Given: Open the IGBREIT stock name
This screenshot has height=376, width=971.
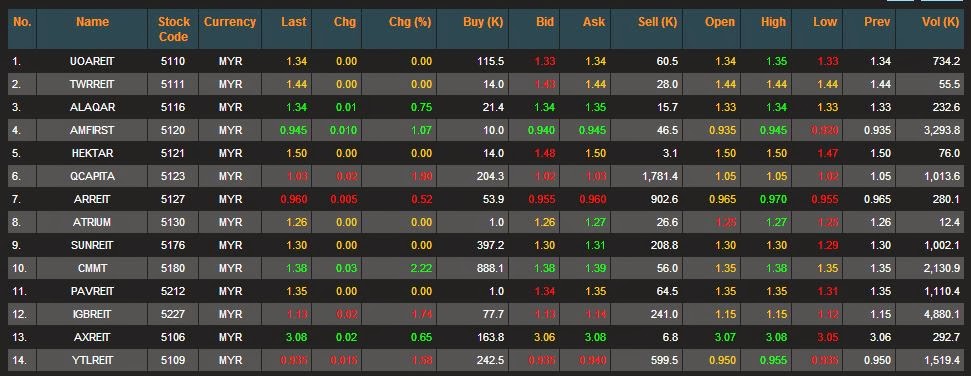Looking at the screenshot, I should pos(92,315).
